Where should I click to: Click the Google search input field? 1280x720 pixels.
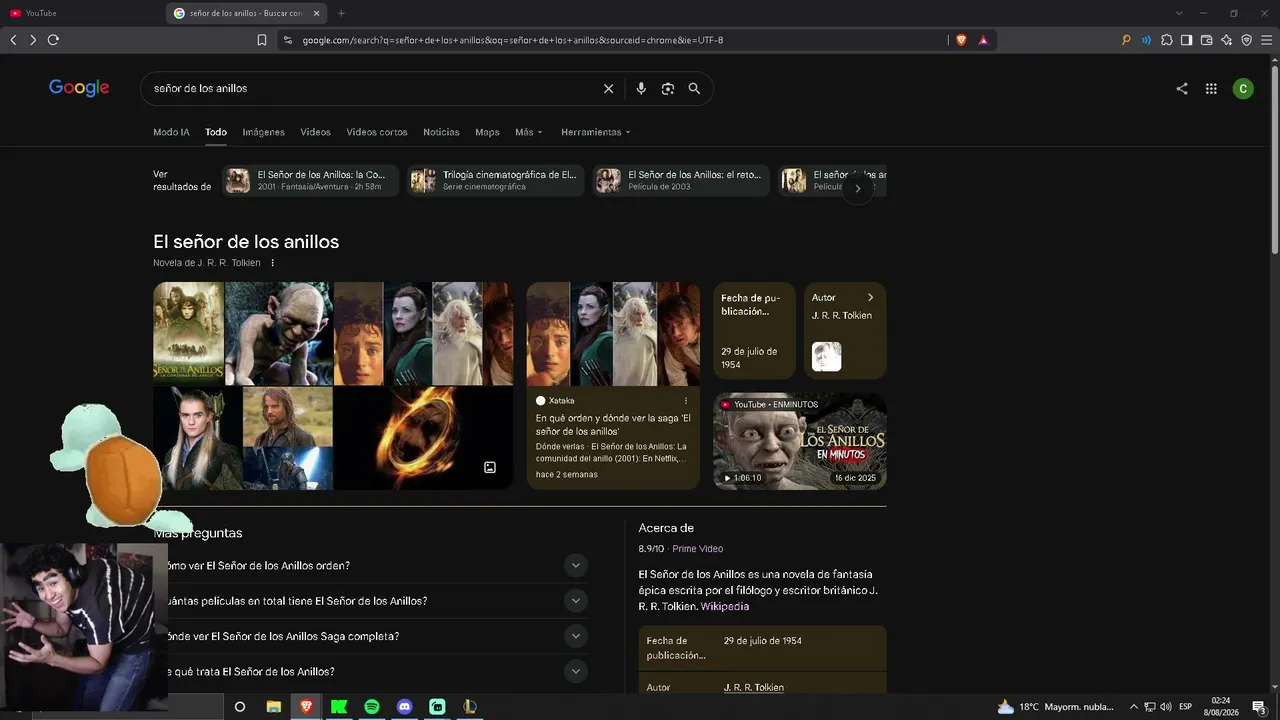372,89
